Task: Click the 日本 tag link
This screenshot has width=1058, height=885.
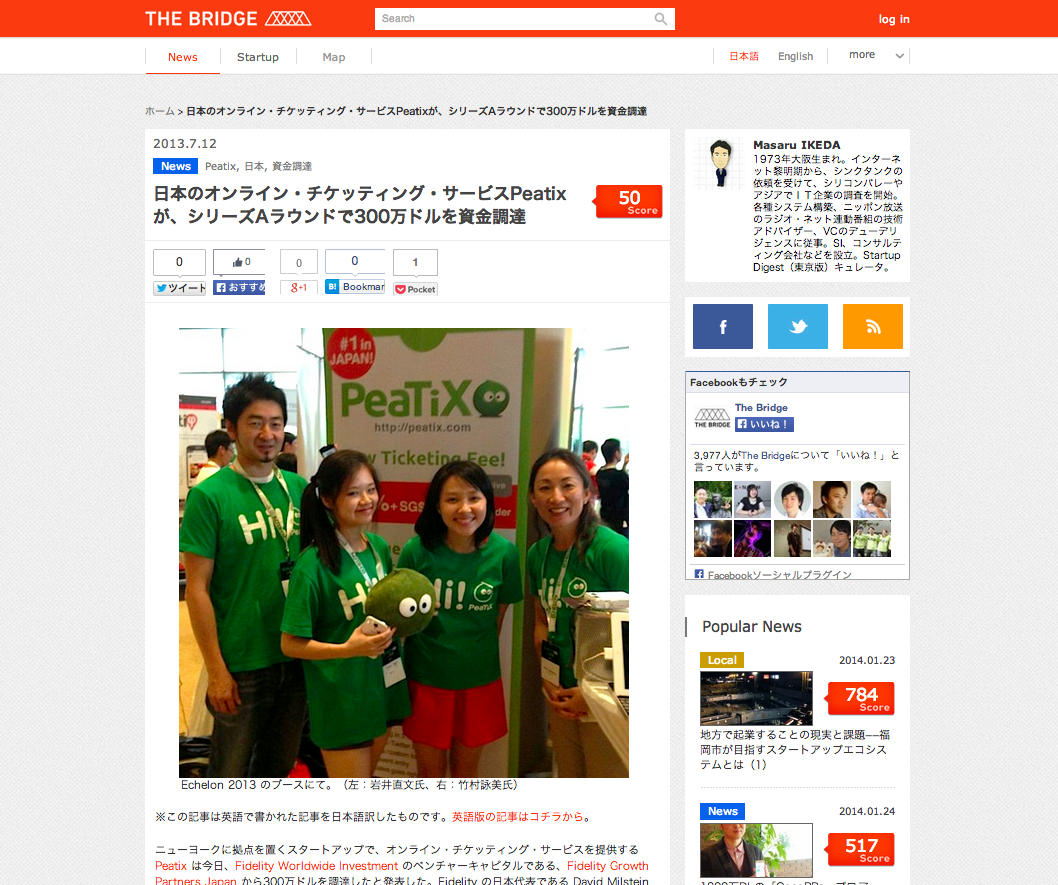Action: (254, 167)
